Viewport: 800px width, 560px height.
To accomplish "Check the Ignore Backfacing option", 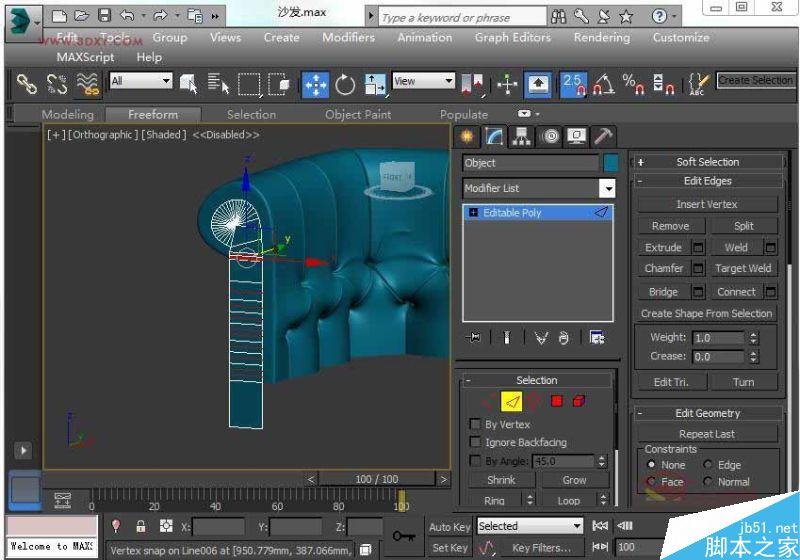I will 475,442.
